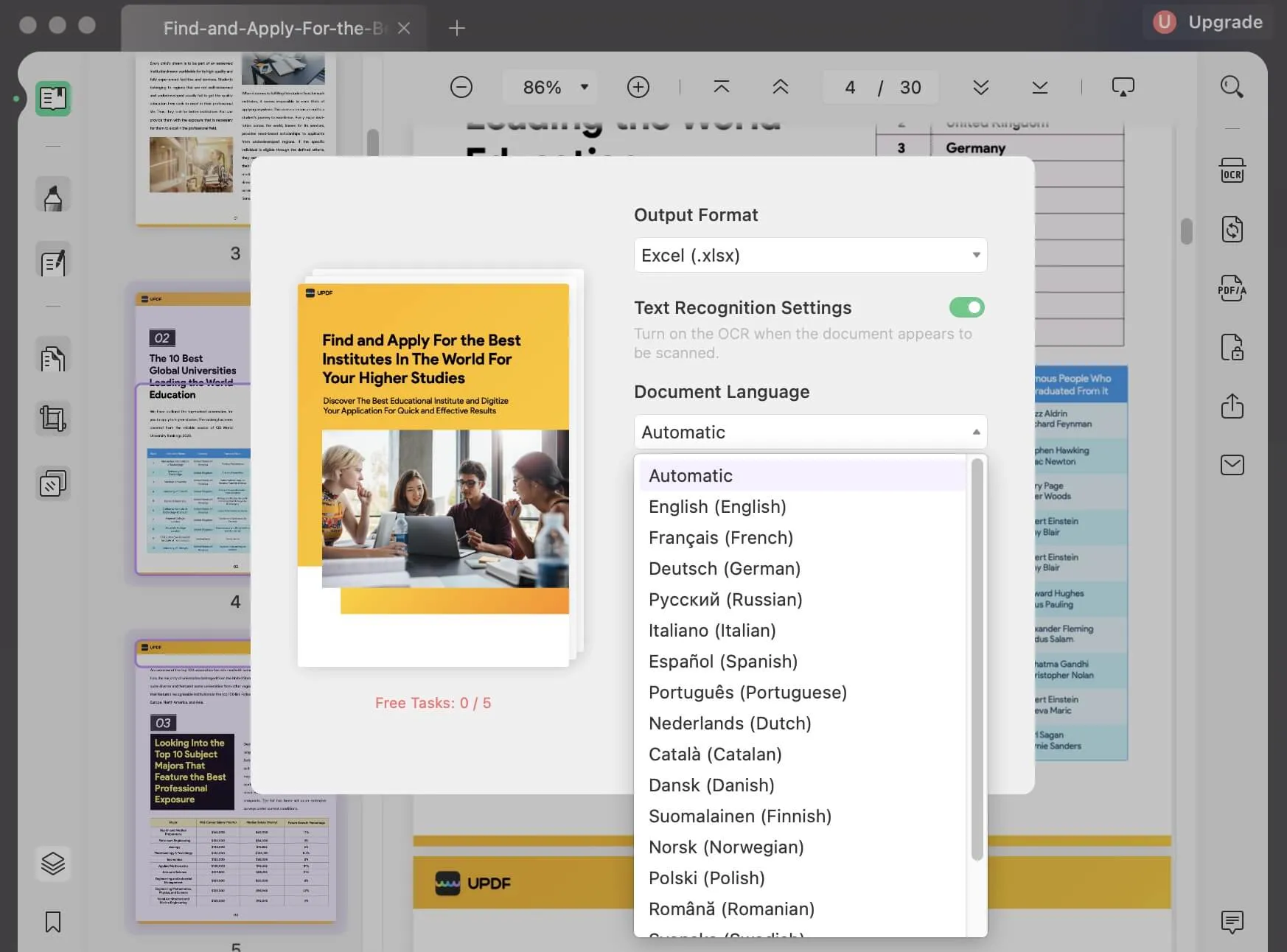Choose Deutsch (German) language option
The height and width of the screenshot is (952, 1287).
[724, 569]
